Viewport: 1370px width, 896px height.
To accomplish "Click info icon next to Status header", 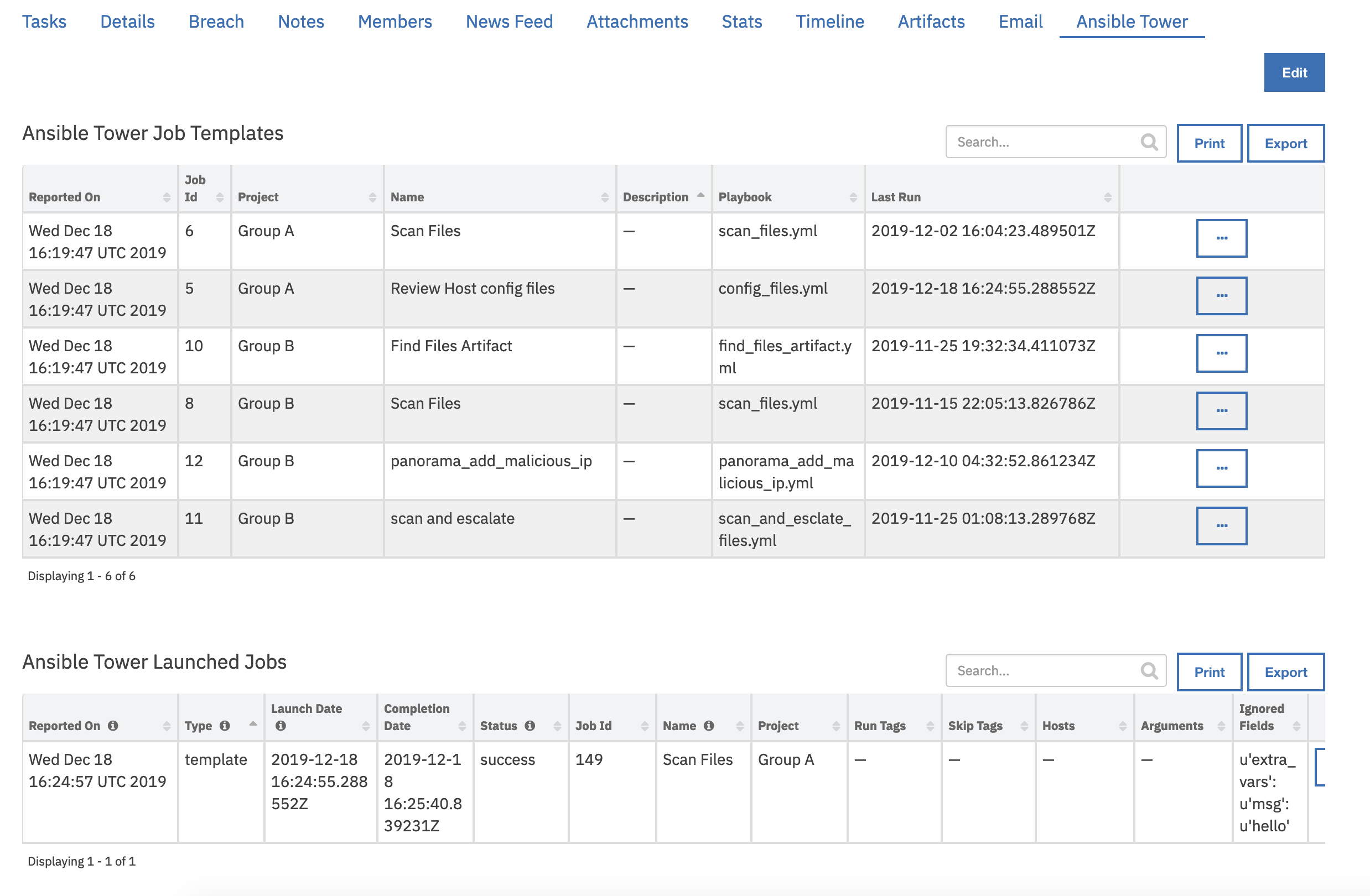I will click(x=530, y=726).
